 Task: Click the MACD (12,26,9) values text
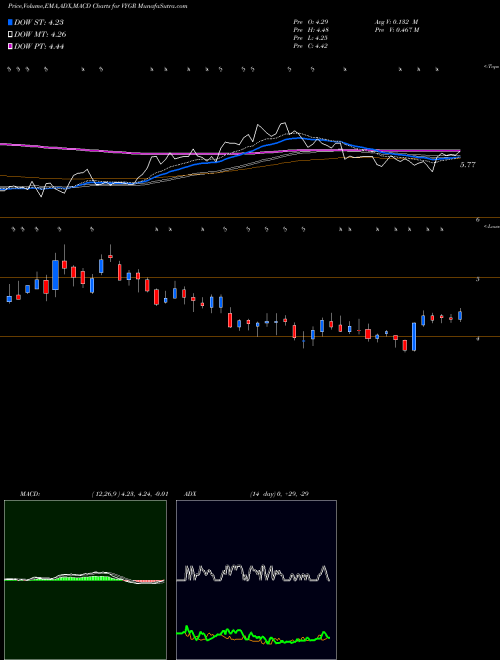(x=130, y=494)
